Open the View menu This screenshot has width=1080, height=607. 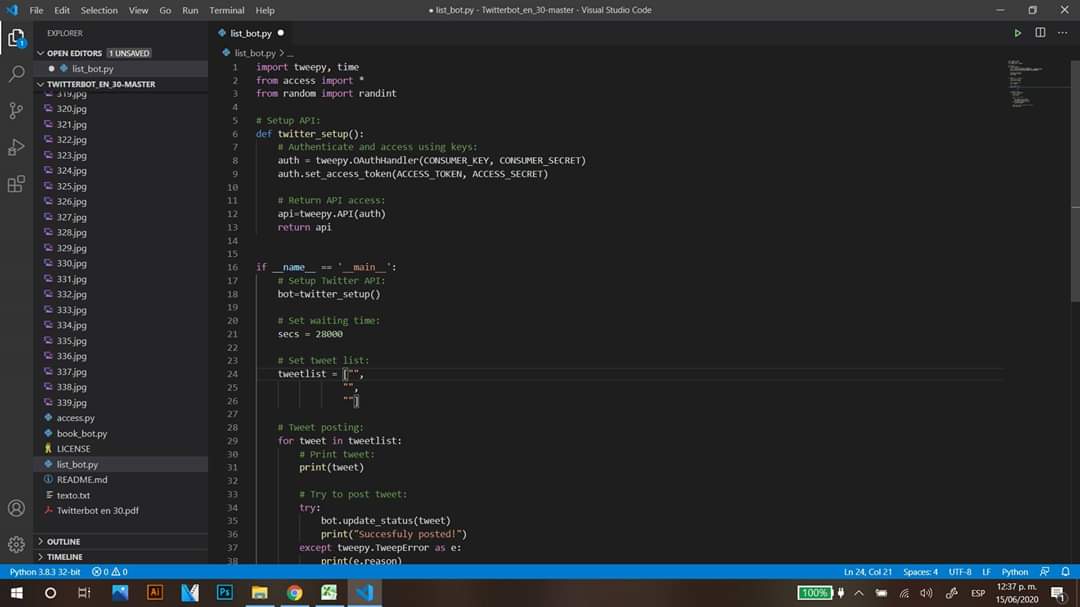click(x=138, y=10)
